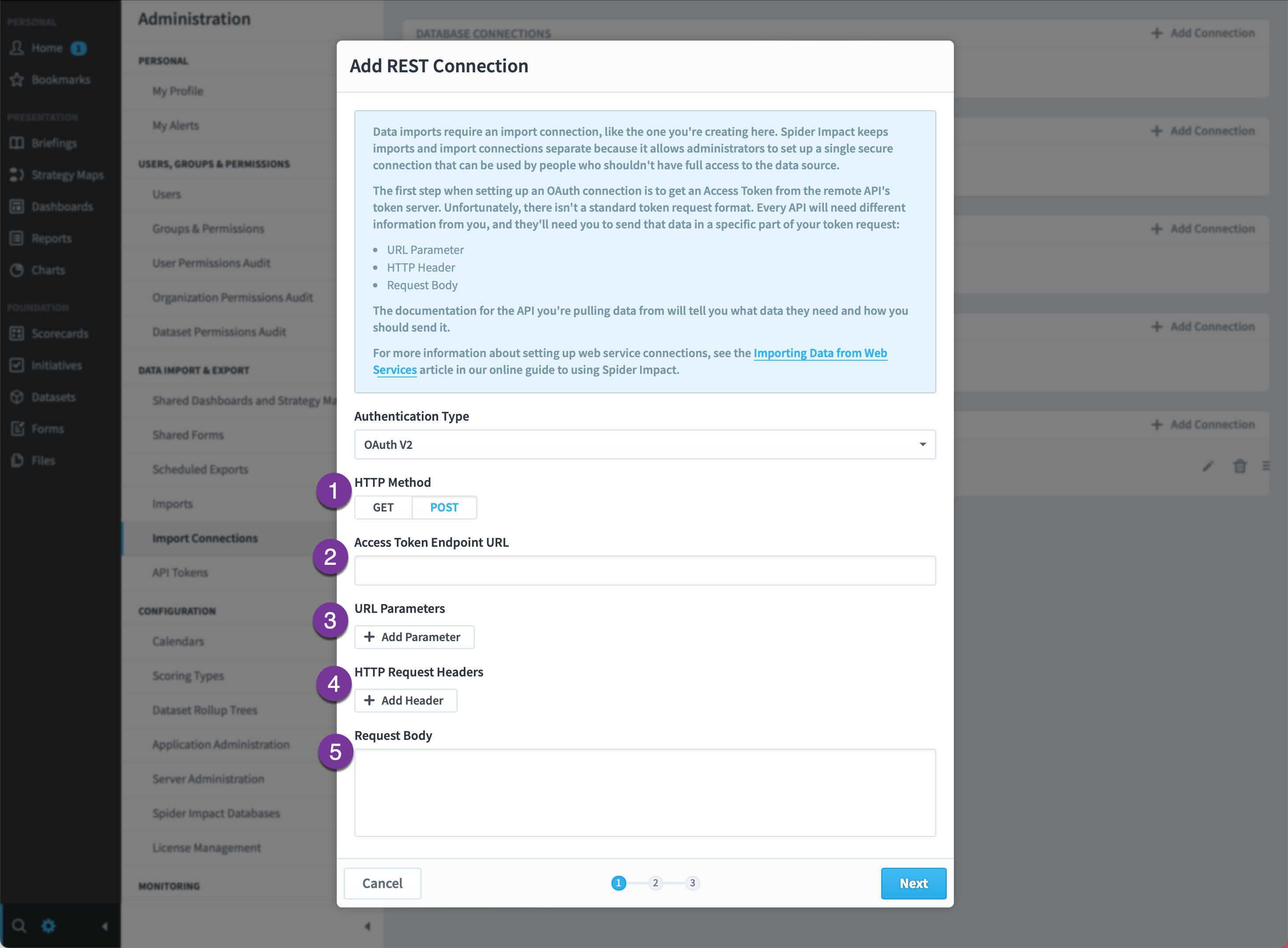Screen dimensions: 1288x948
Task: Open the settings gear icon at the bottom left
Action: pos(49,926)
